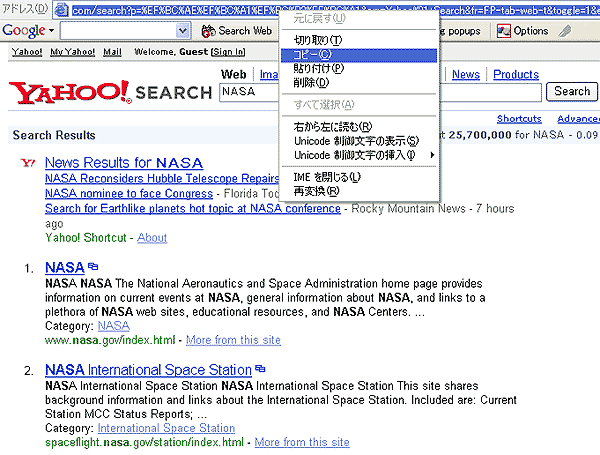Click new-window icon beside NASA result

(93, 266)
